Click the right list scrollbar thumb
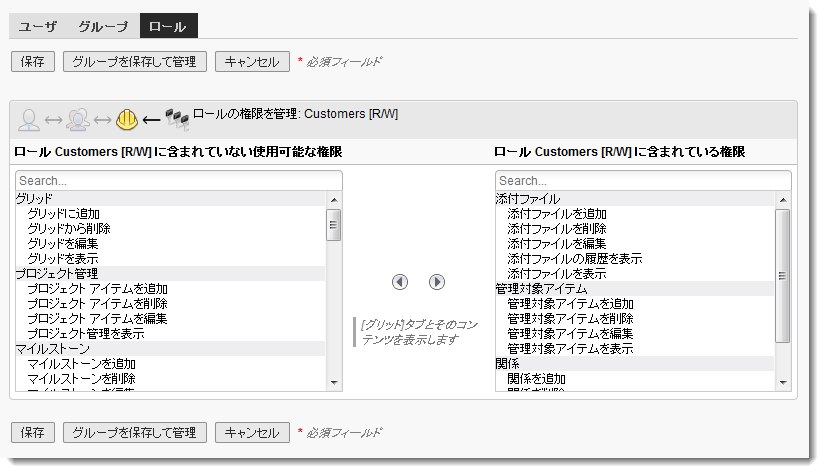 783,276
